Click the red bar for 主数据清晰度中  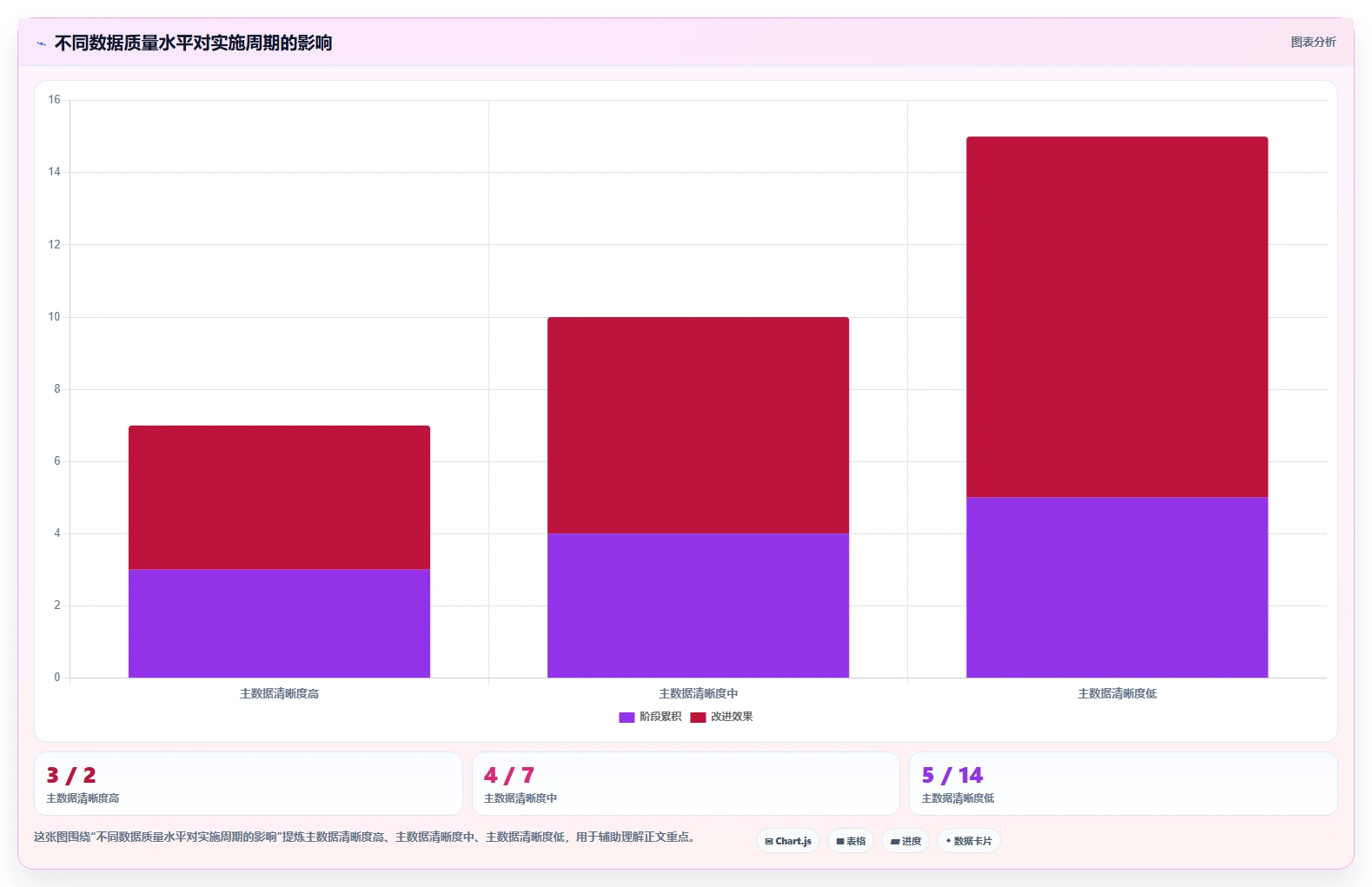coord(698,425)
